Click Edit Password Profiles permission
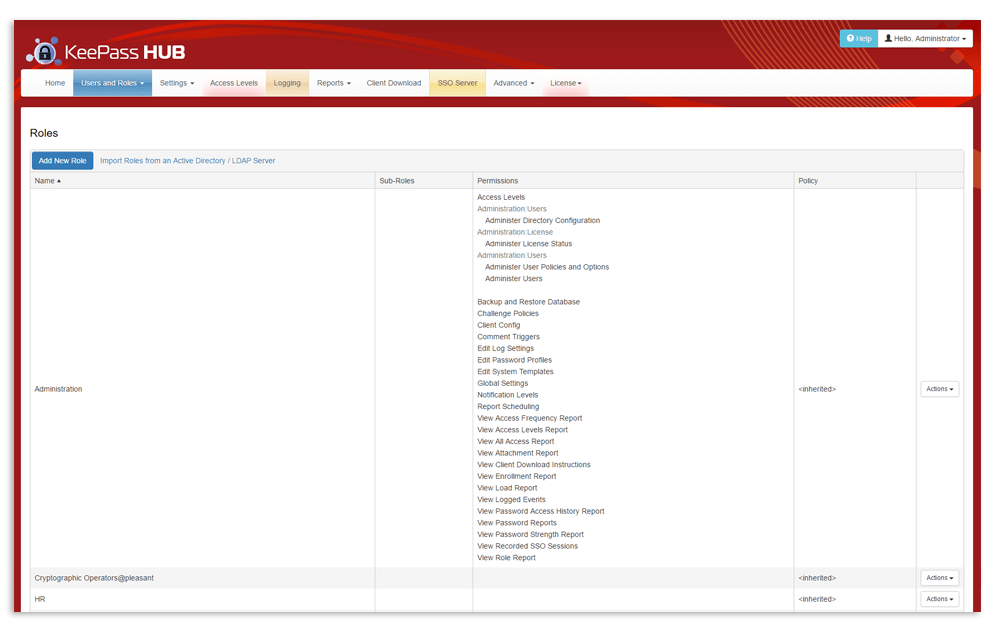 515,360
